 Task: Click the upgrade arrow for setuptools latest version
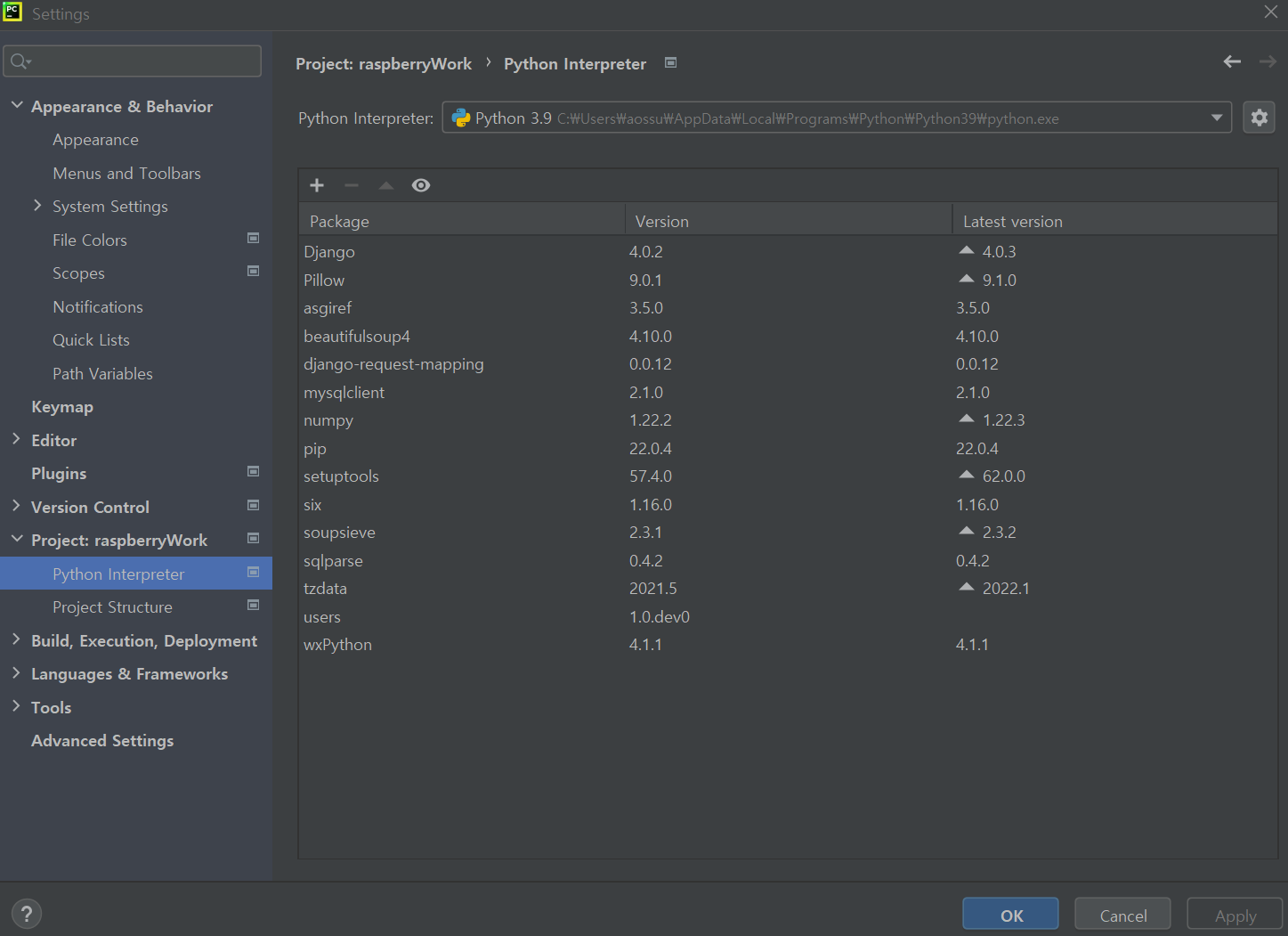967,475
